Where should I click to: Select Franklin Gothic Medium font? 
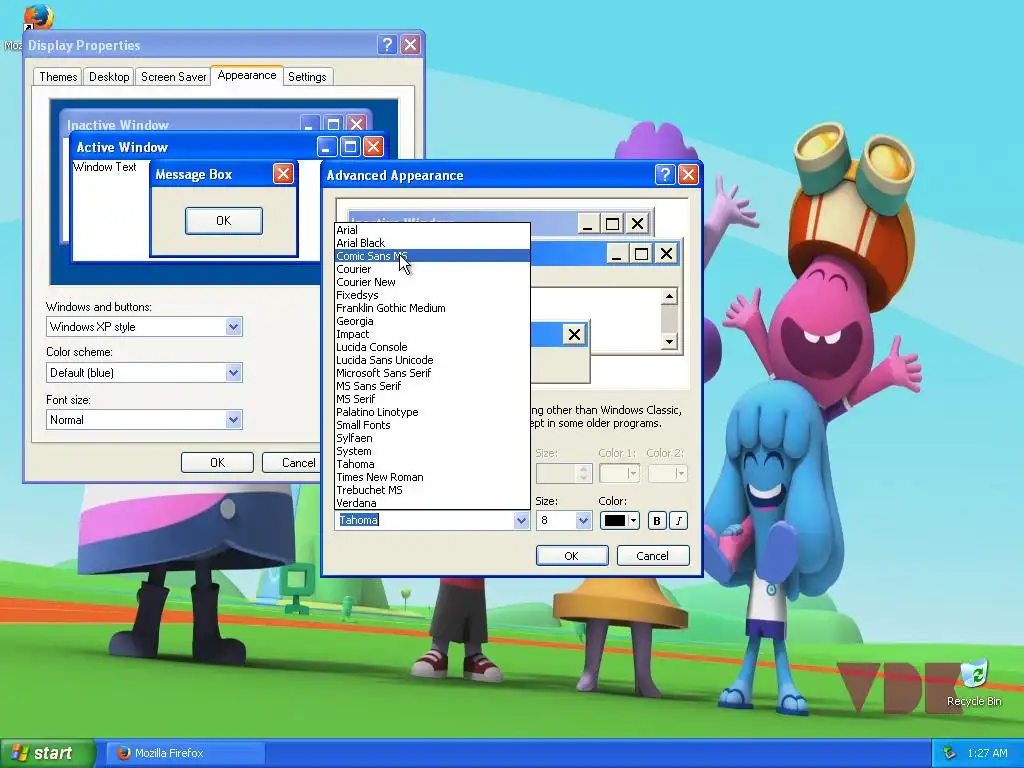(432, 308)
